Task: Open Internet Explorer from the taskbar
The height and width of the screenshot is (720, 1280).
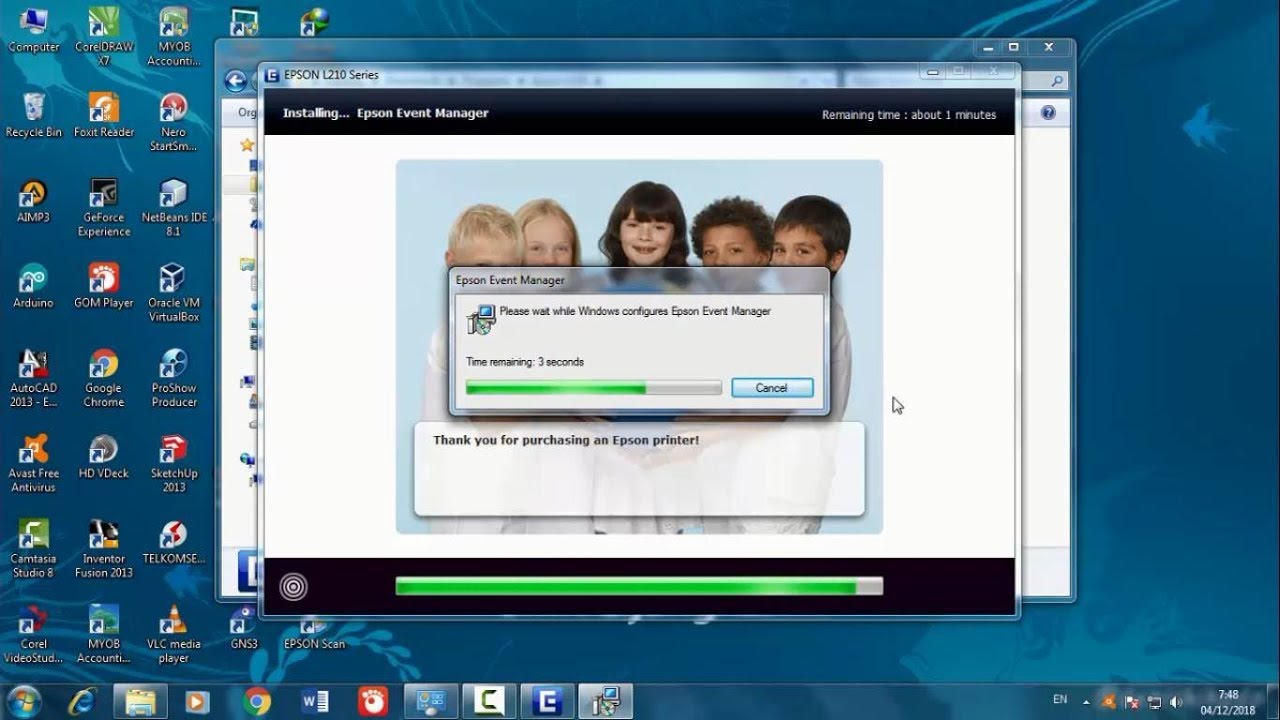Action: pos(81,701)
